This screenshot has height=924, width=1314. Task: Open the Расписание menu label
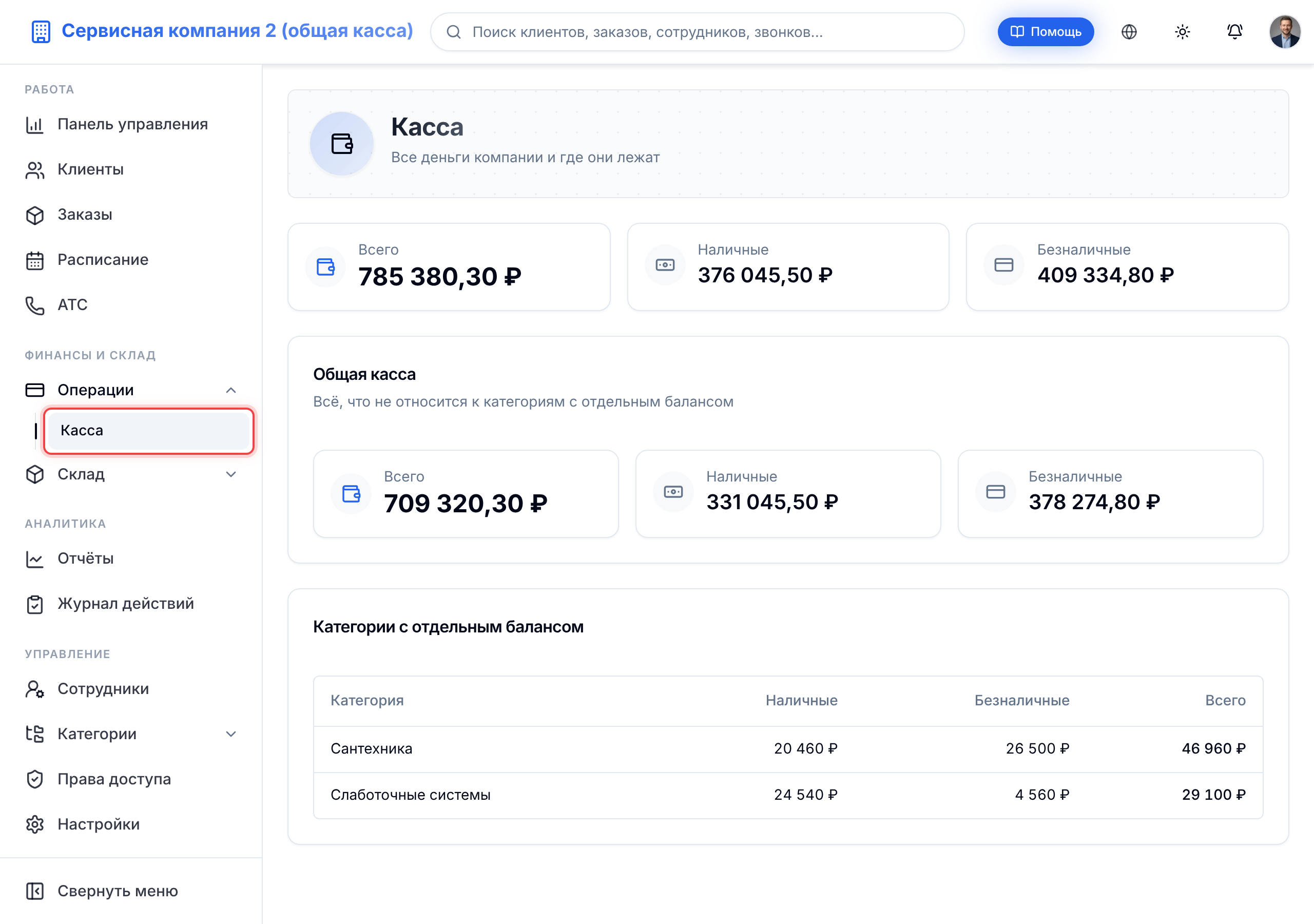(x=103, y=260)
